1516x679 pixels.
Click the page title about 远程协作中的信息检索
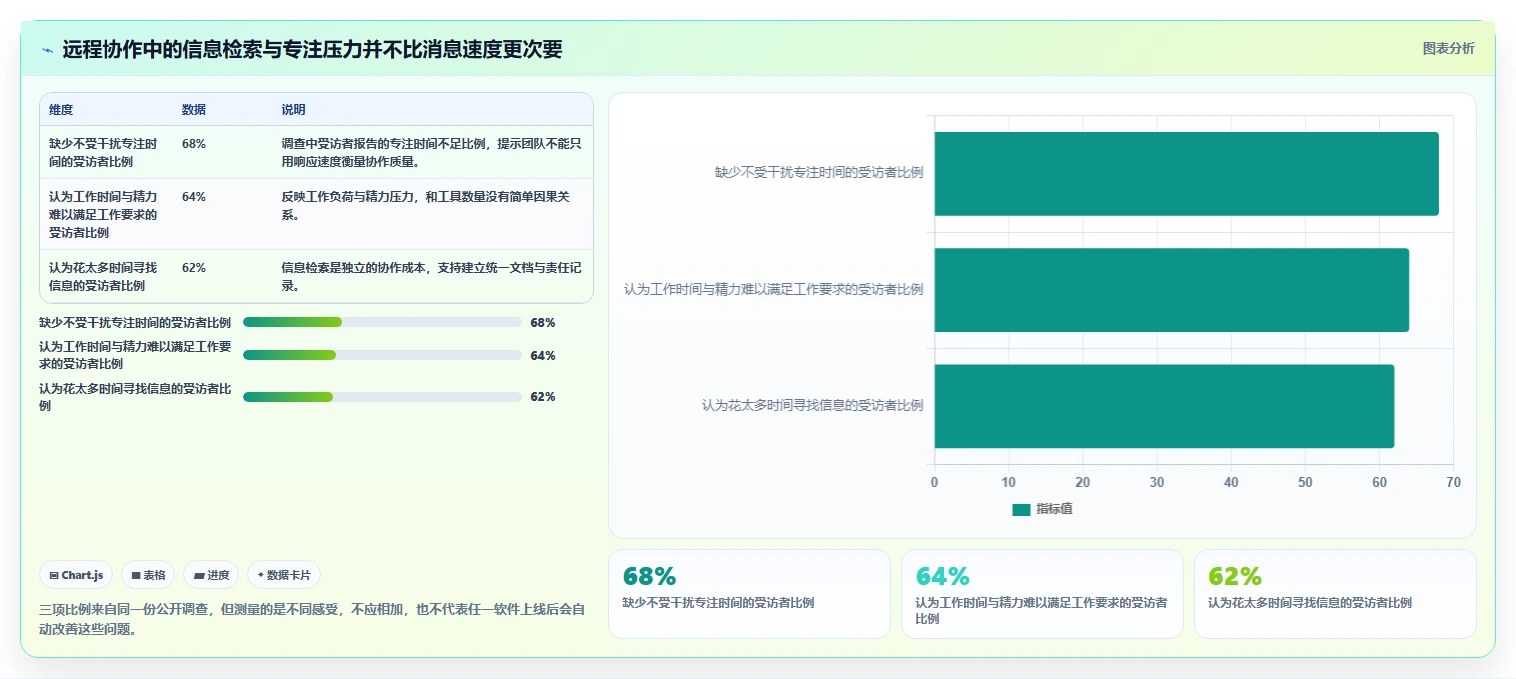coord(312,50)
